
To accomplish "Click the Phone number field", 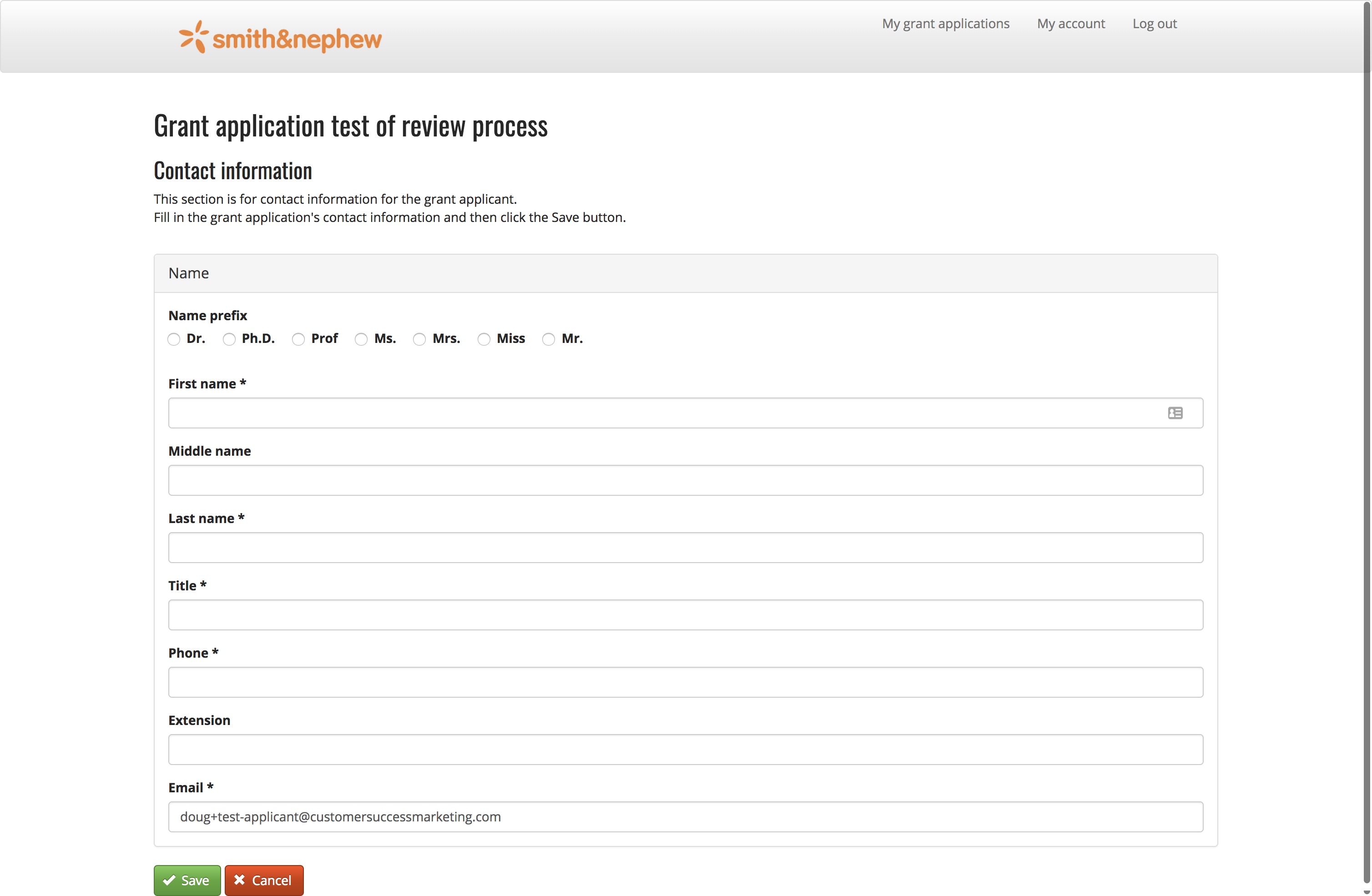I will tap(686, 682).
